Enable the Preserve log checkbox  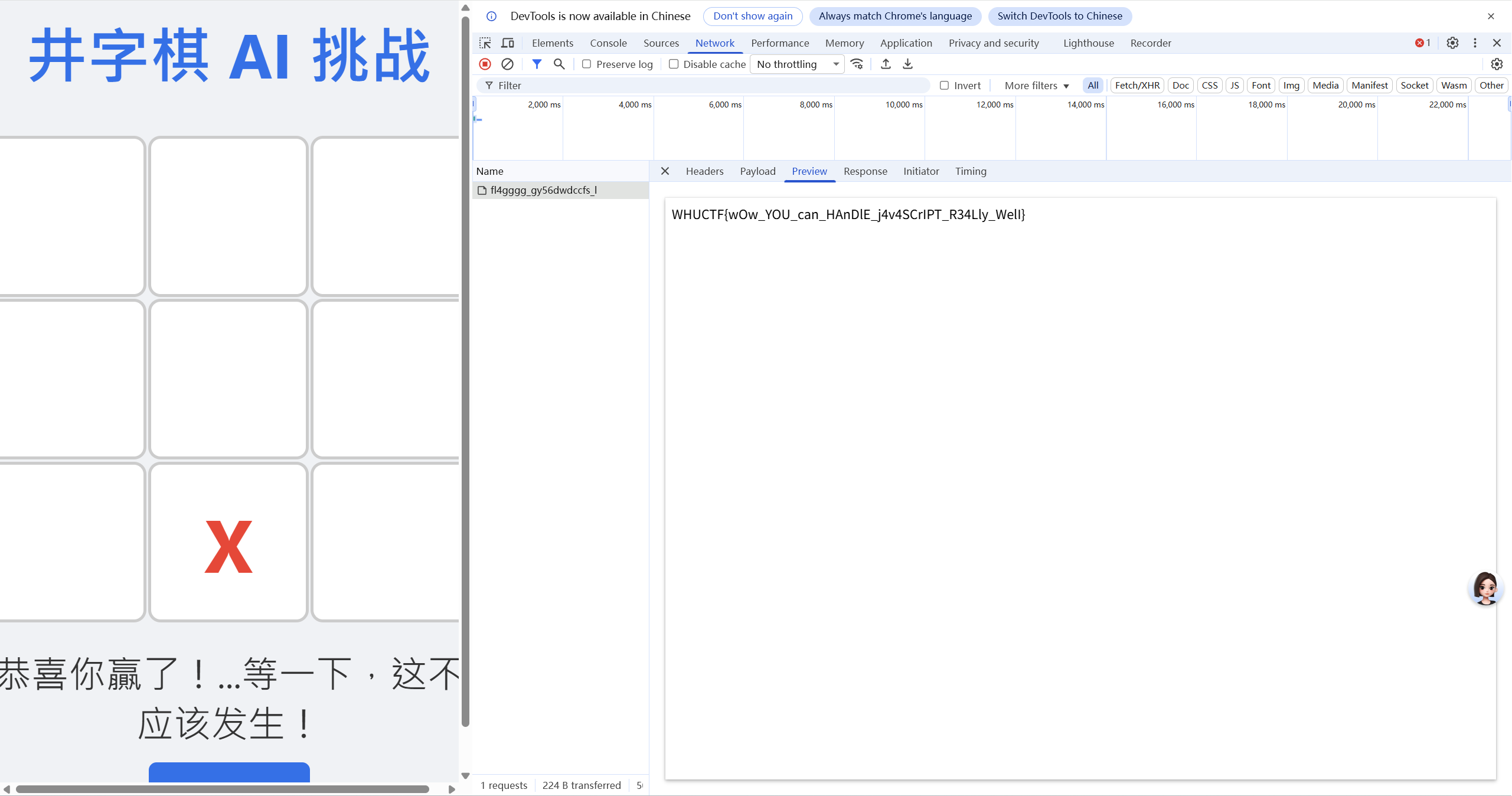point(586,64)
